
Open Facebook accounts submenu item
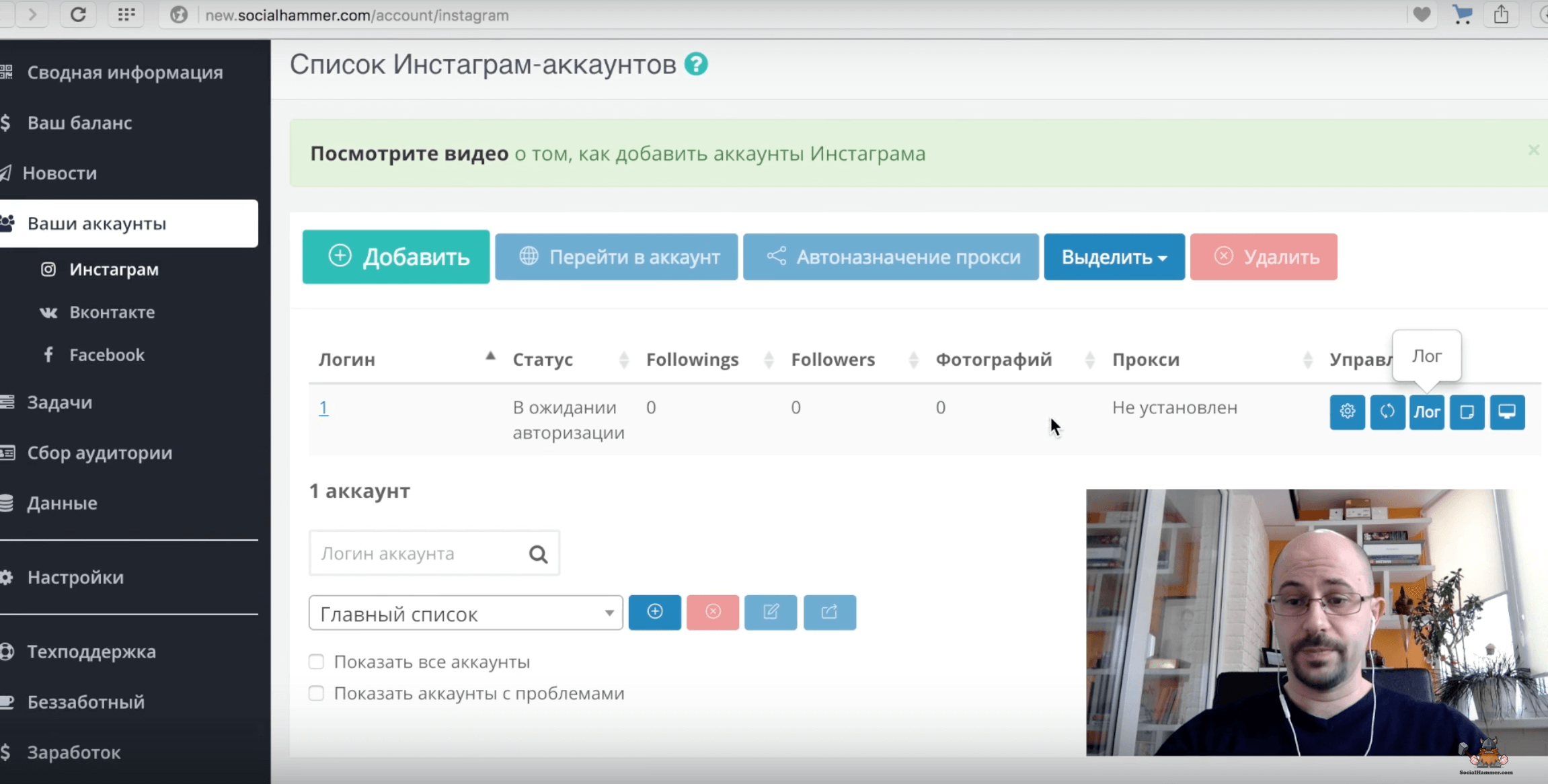[x=106, y=355]
